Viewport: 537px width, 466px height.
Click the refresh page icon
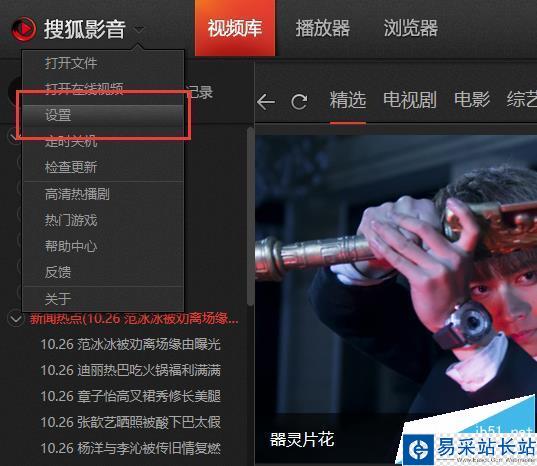[x=299, y=102]
